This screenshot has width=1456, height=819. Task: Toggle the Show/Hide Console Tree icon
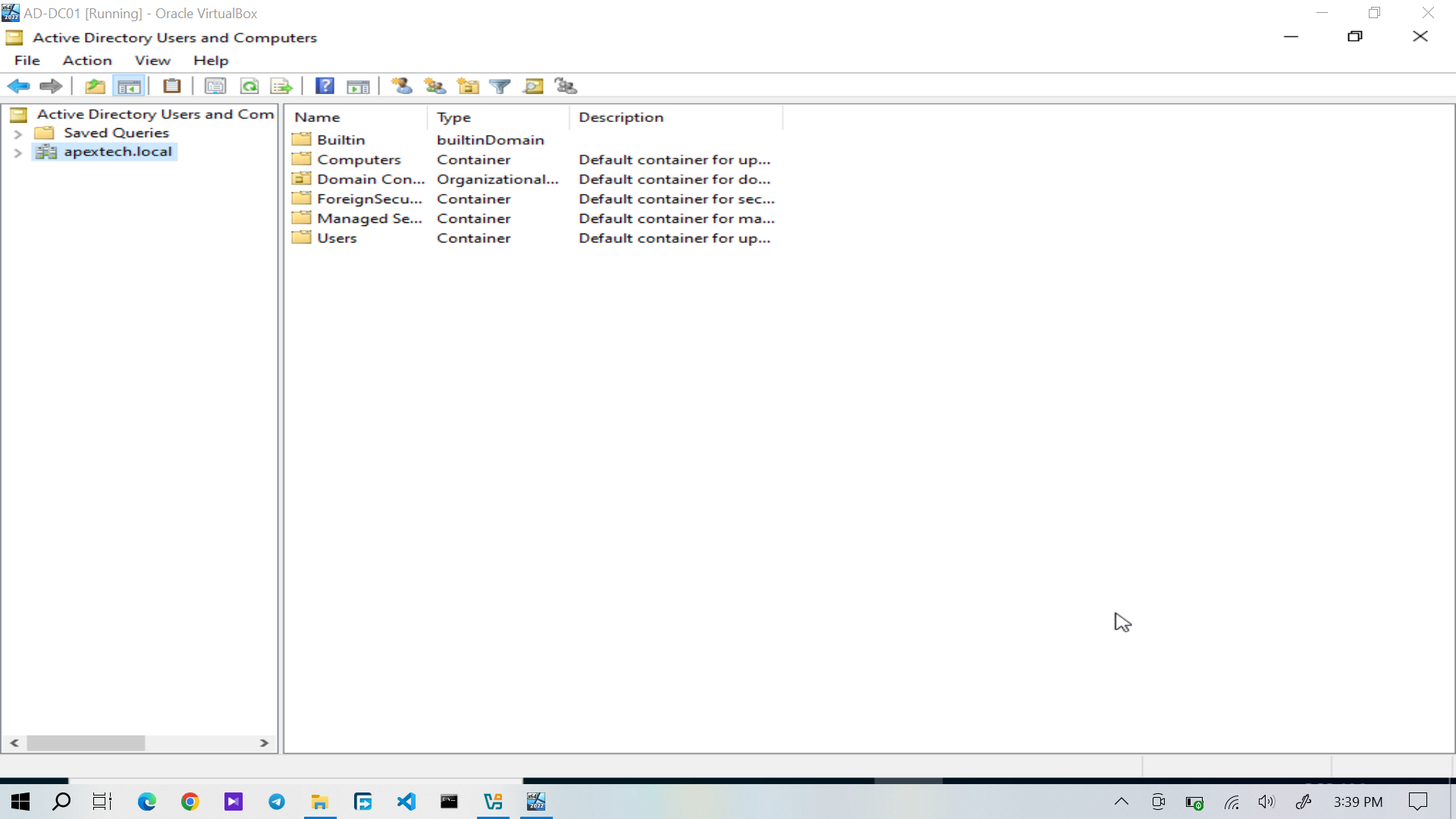[129, 86]
